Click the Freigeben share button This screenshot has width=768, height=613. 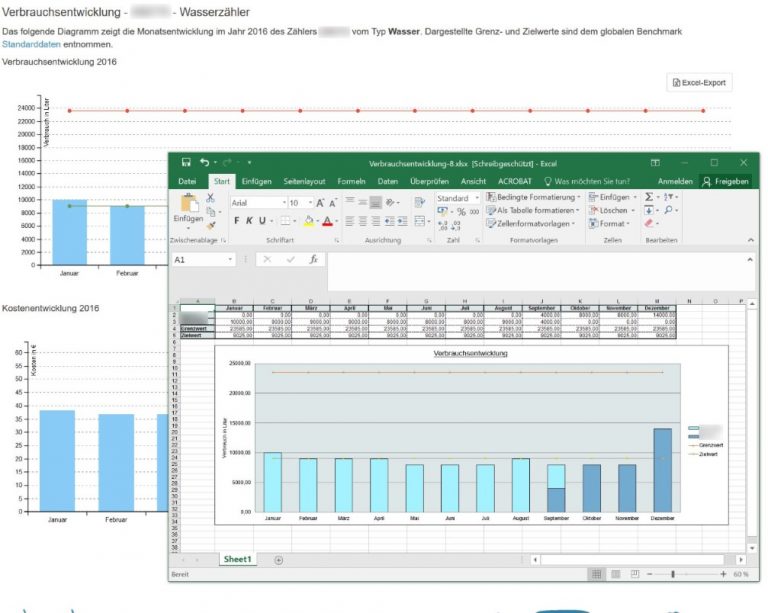pyautogui.click(x=725, y=181)
